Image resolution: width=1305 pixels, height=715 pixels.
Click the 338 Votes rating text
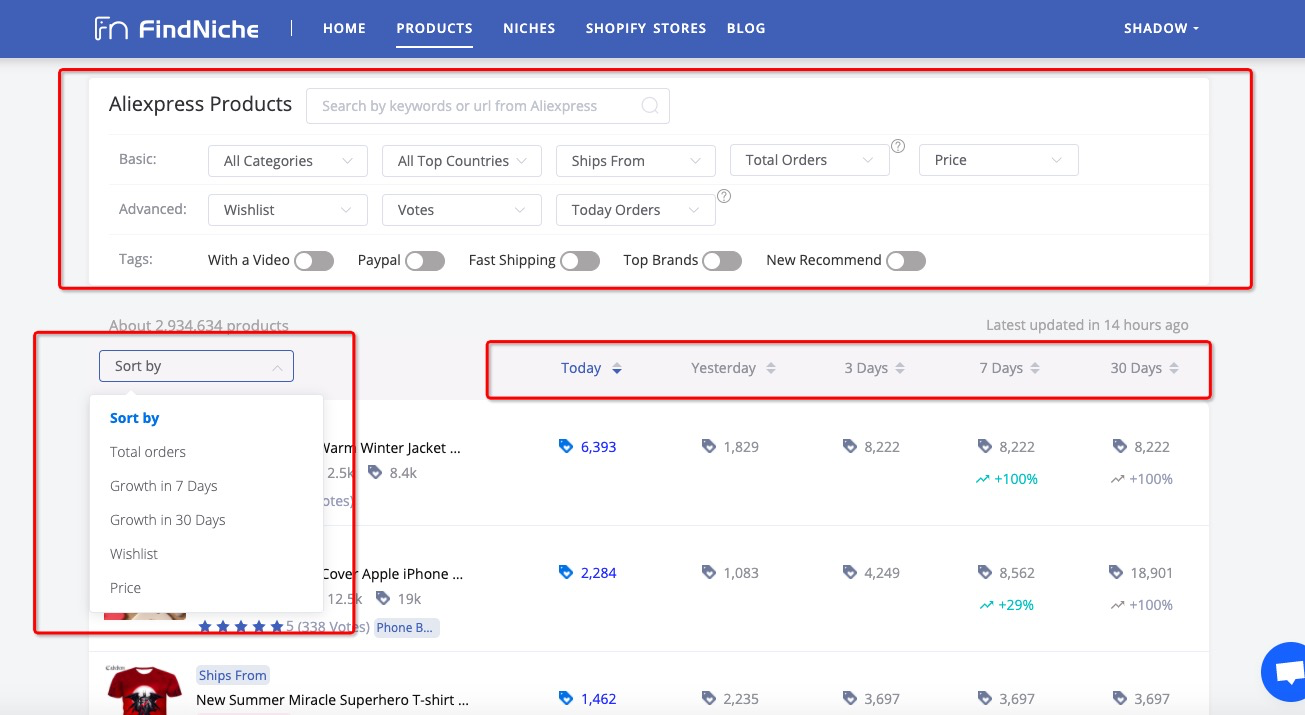click(x=333, y=627)
